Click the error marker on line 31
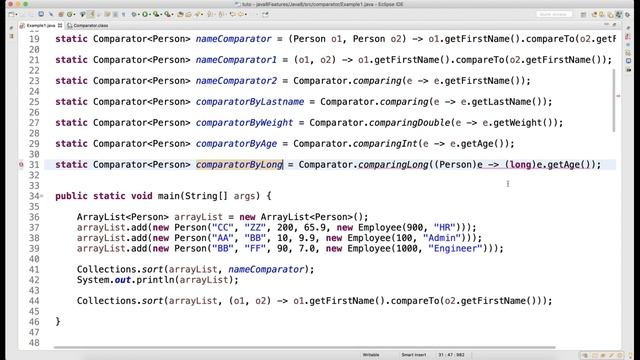Screen dimensions: 640x360 pos(21,164)
